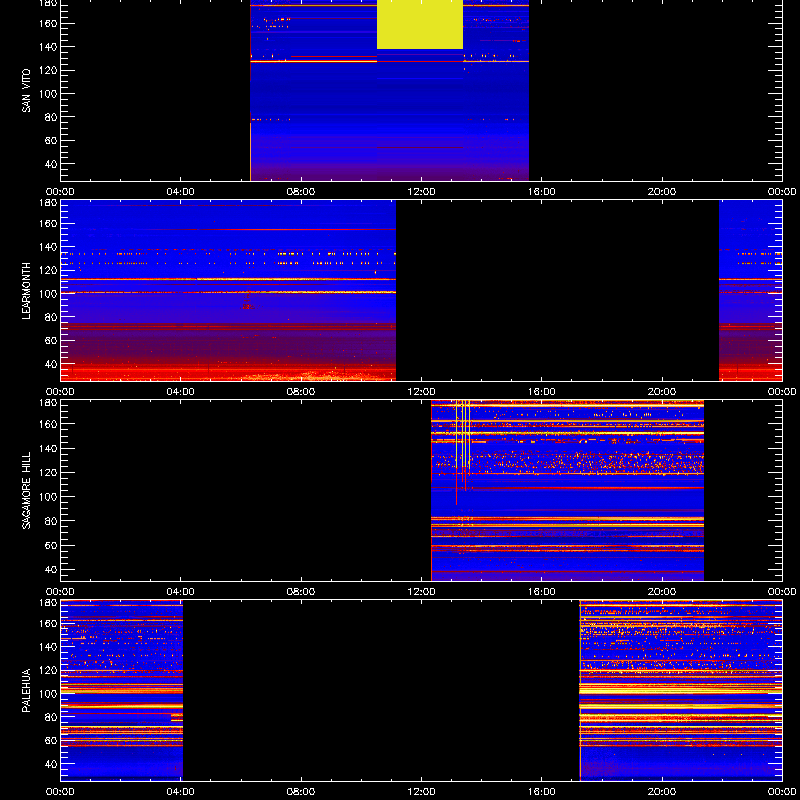Viewport: 800px width, 800px height.
Task: Click San Vito's 12:00 time tick label
Action: pos(421,192)
